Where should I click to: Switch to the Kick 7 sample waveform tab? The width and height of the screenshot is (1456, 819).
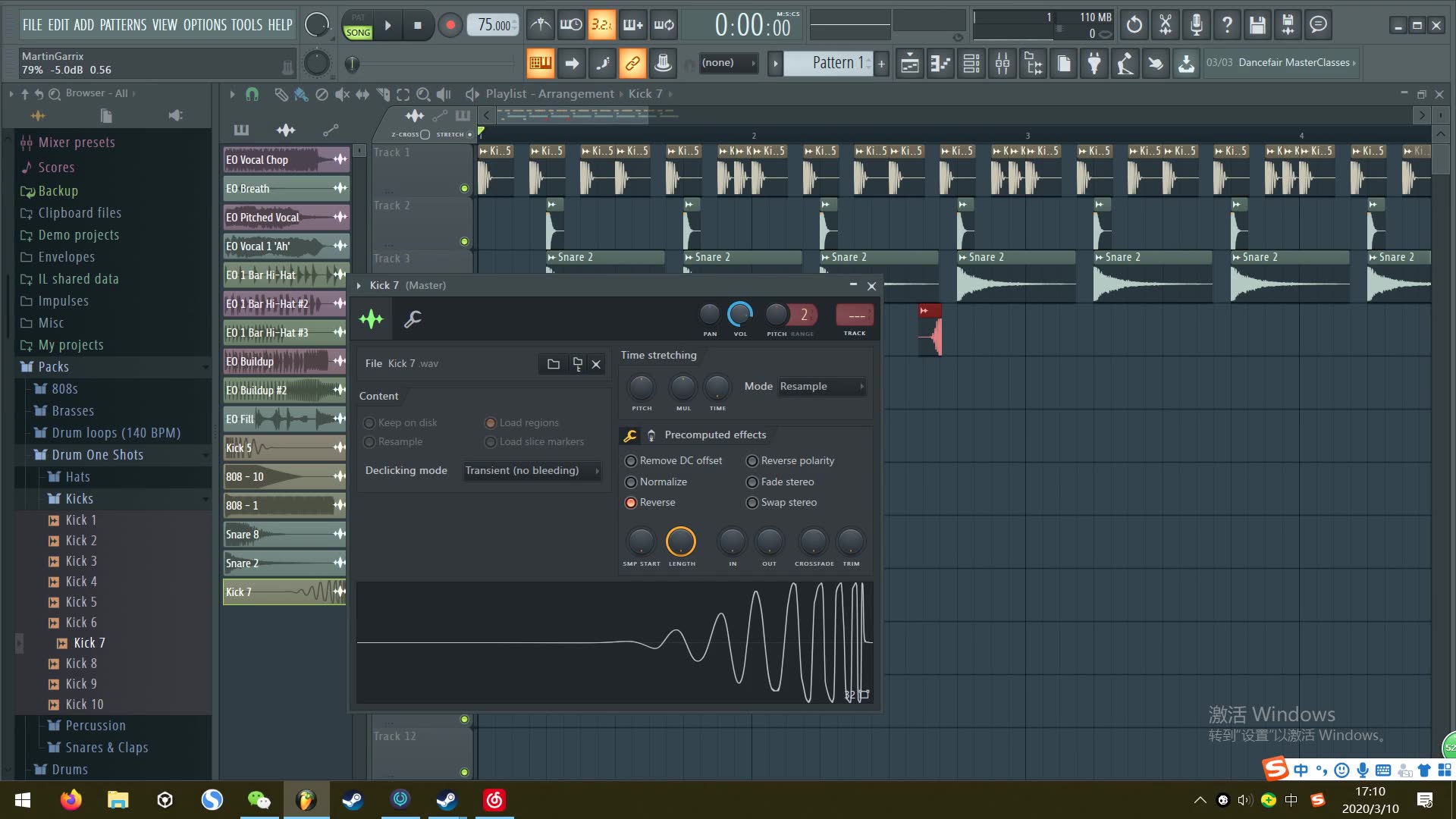click(372, 319)
